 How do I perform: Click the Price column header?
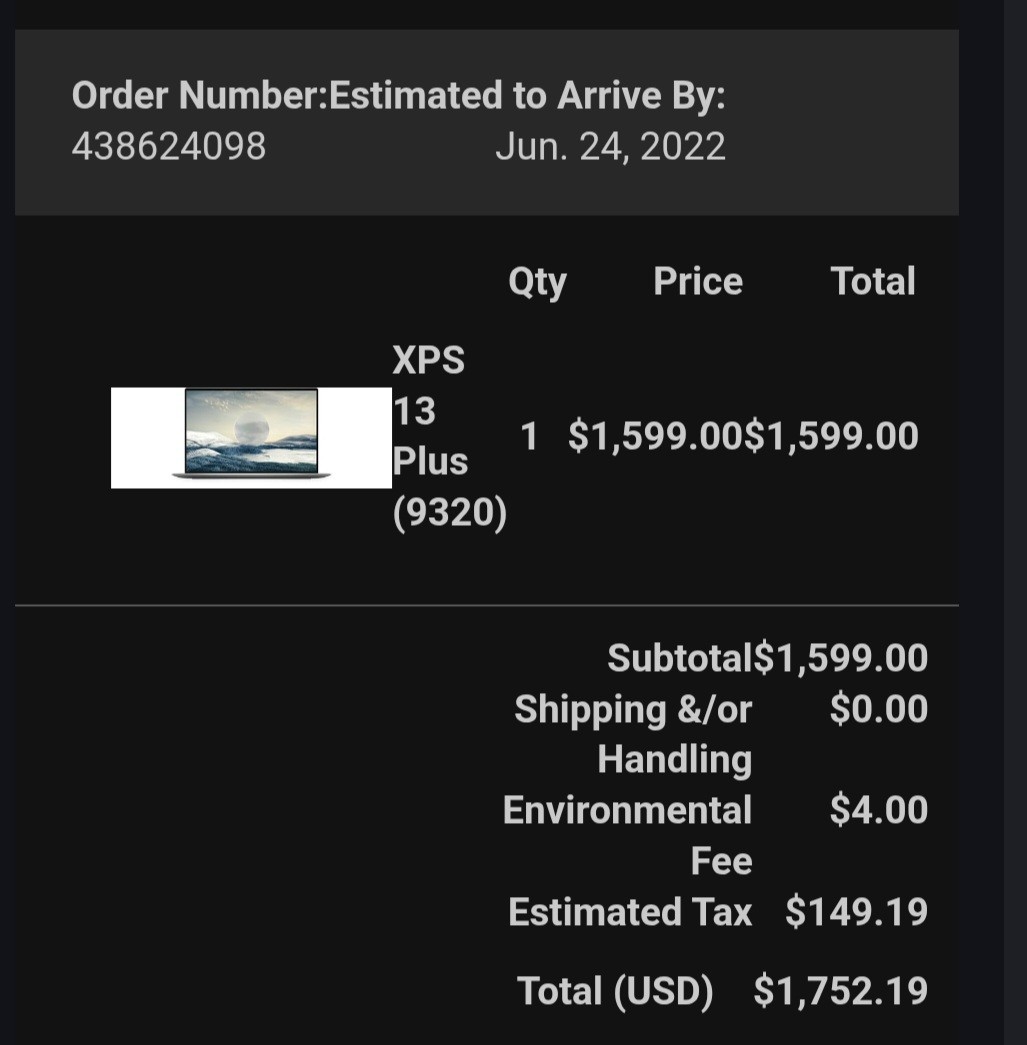coord(698,281)
